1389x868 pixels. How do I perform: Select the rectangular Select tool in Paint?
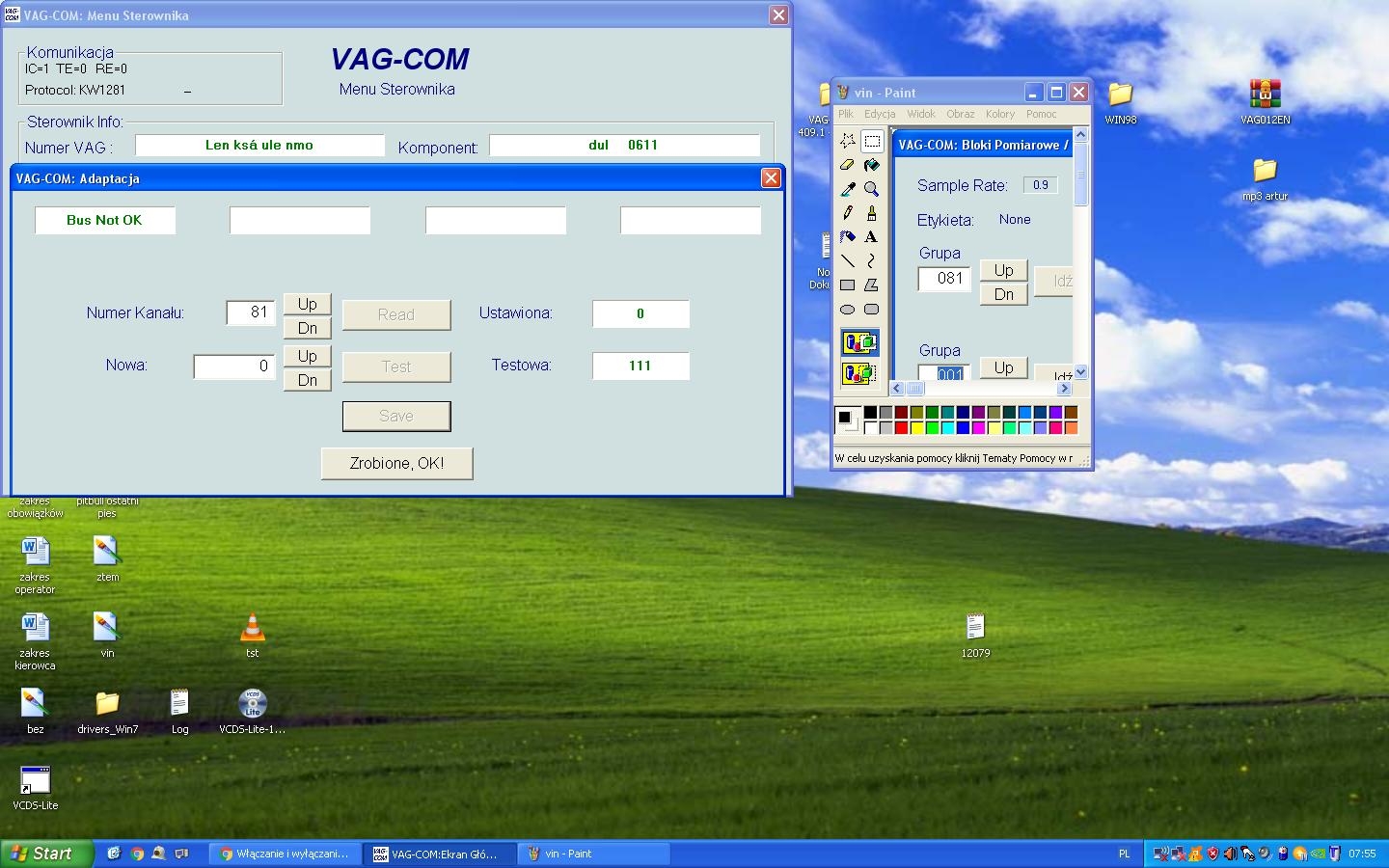(872, 141)
